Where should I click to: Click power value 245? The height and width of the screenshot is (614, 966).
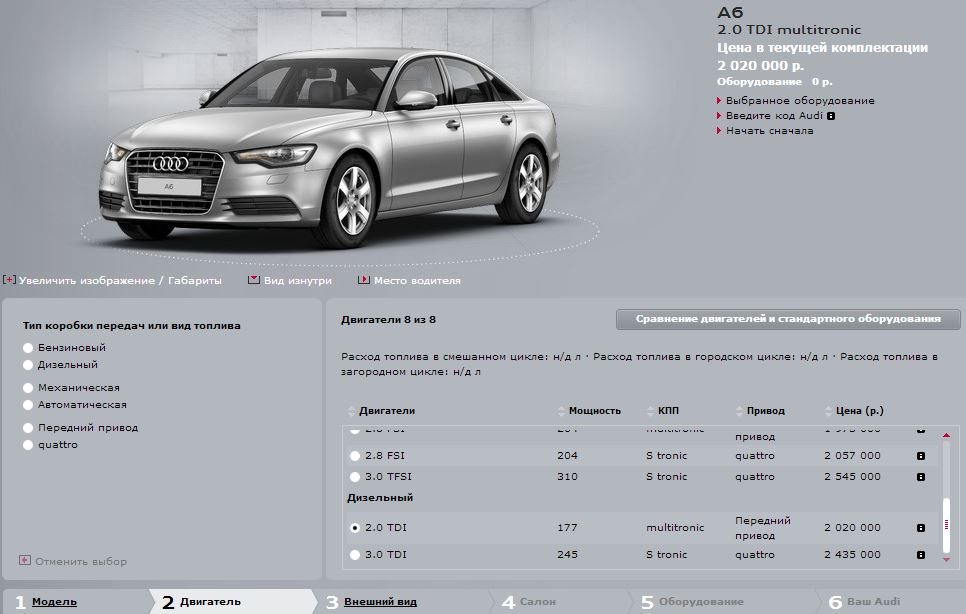tap(567, 555)
